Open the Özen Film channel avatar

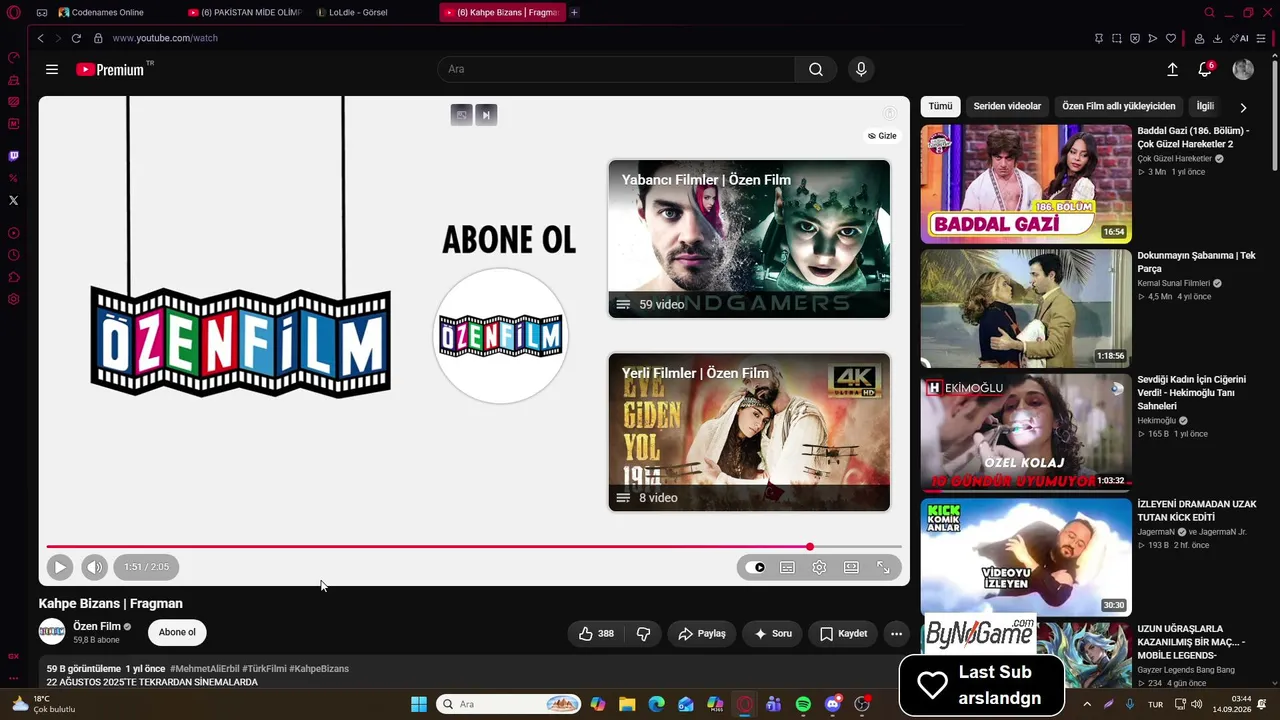(52, 632)
